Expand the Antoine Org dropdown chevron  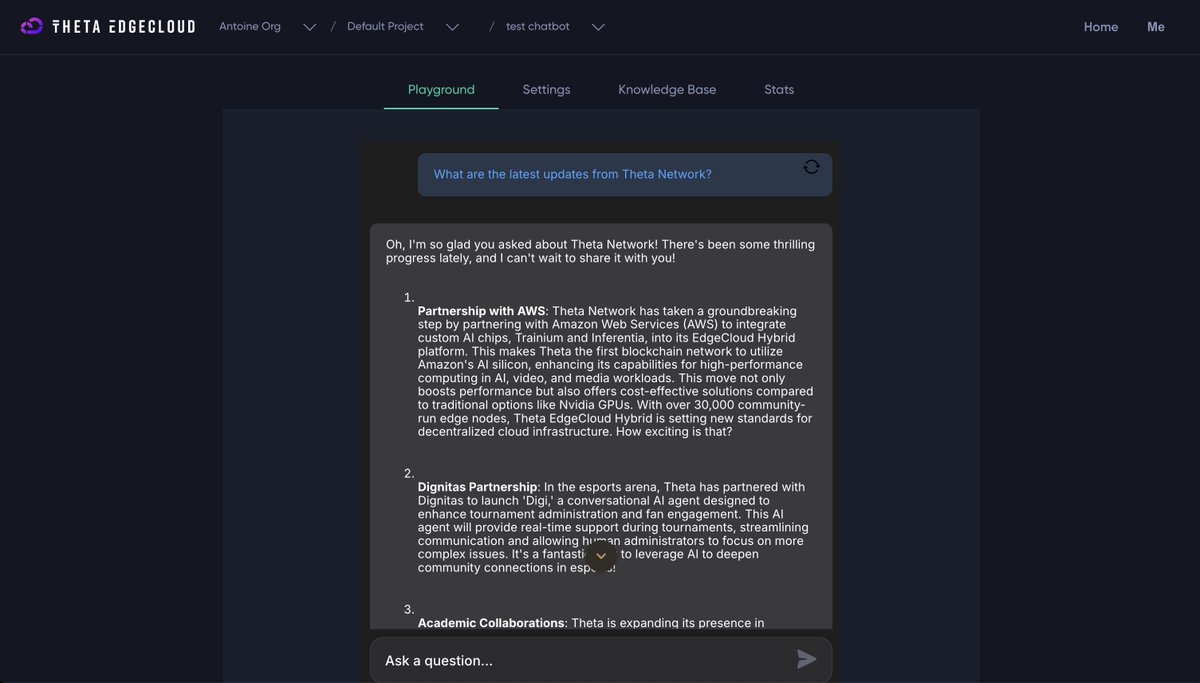pos(310,27)
